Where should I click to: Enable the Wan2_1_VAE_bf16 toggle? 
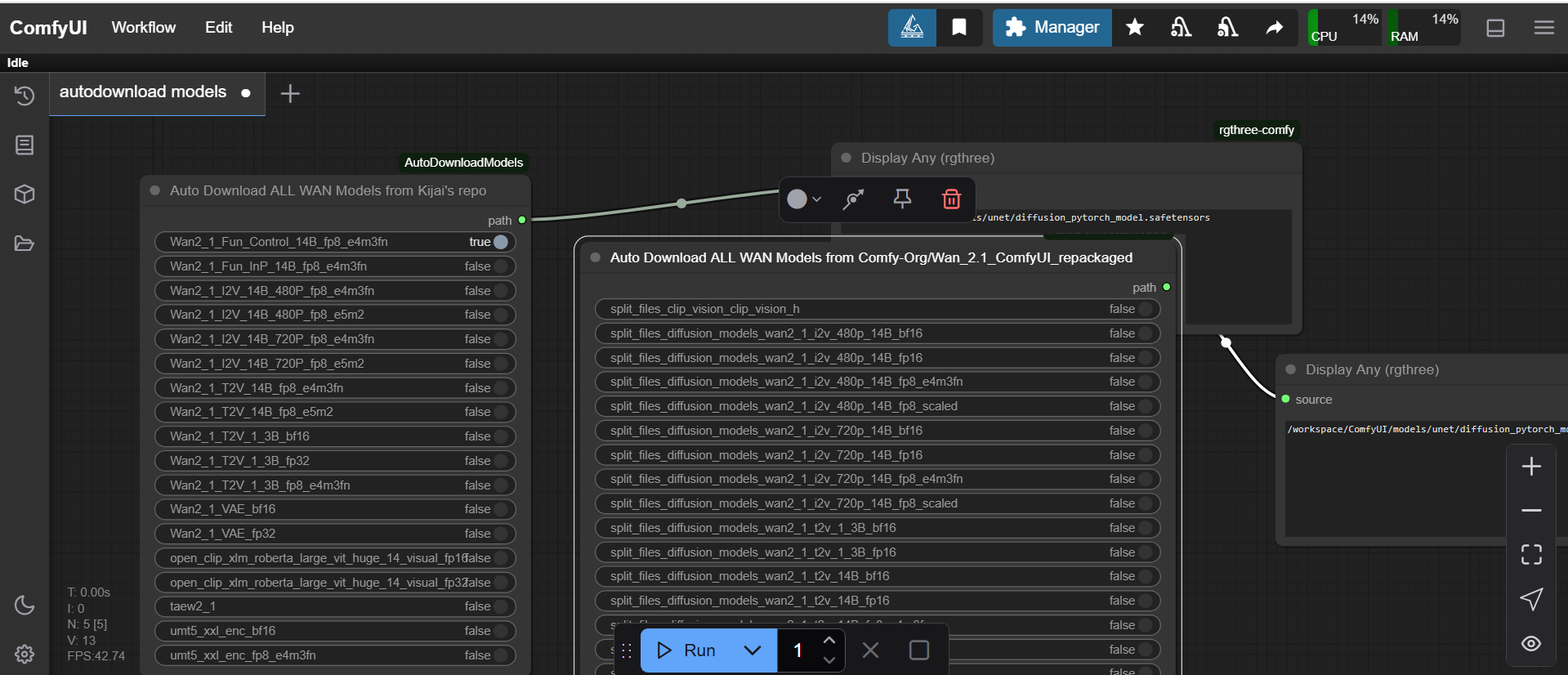[500, 509]
